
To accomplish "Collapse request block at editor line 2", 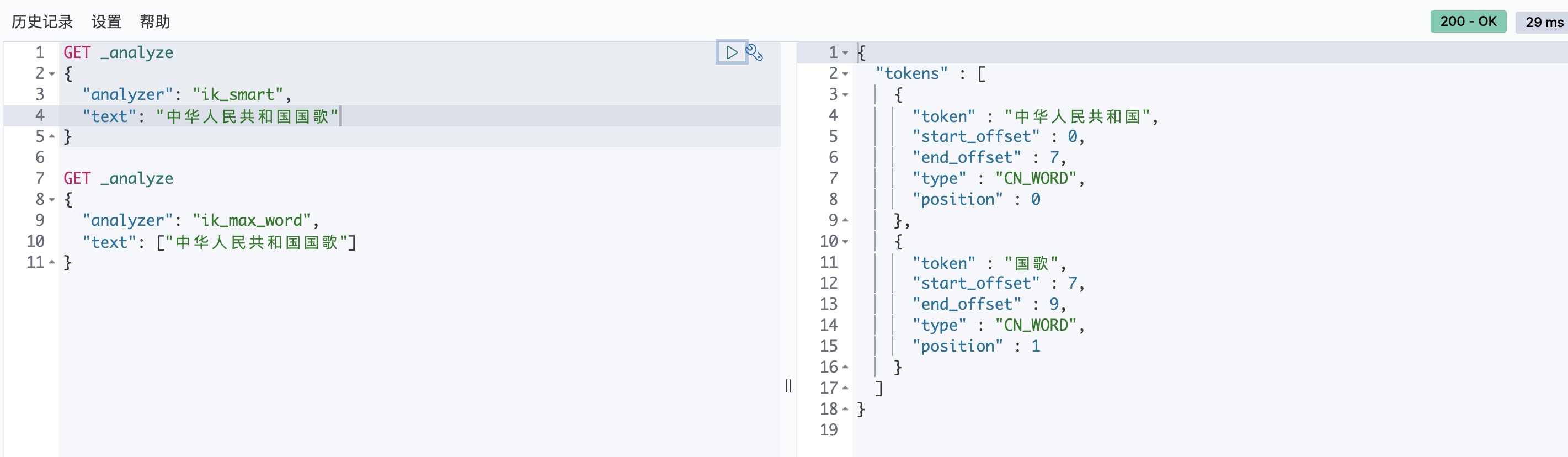I will click(x=52, y=75).
